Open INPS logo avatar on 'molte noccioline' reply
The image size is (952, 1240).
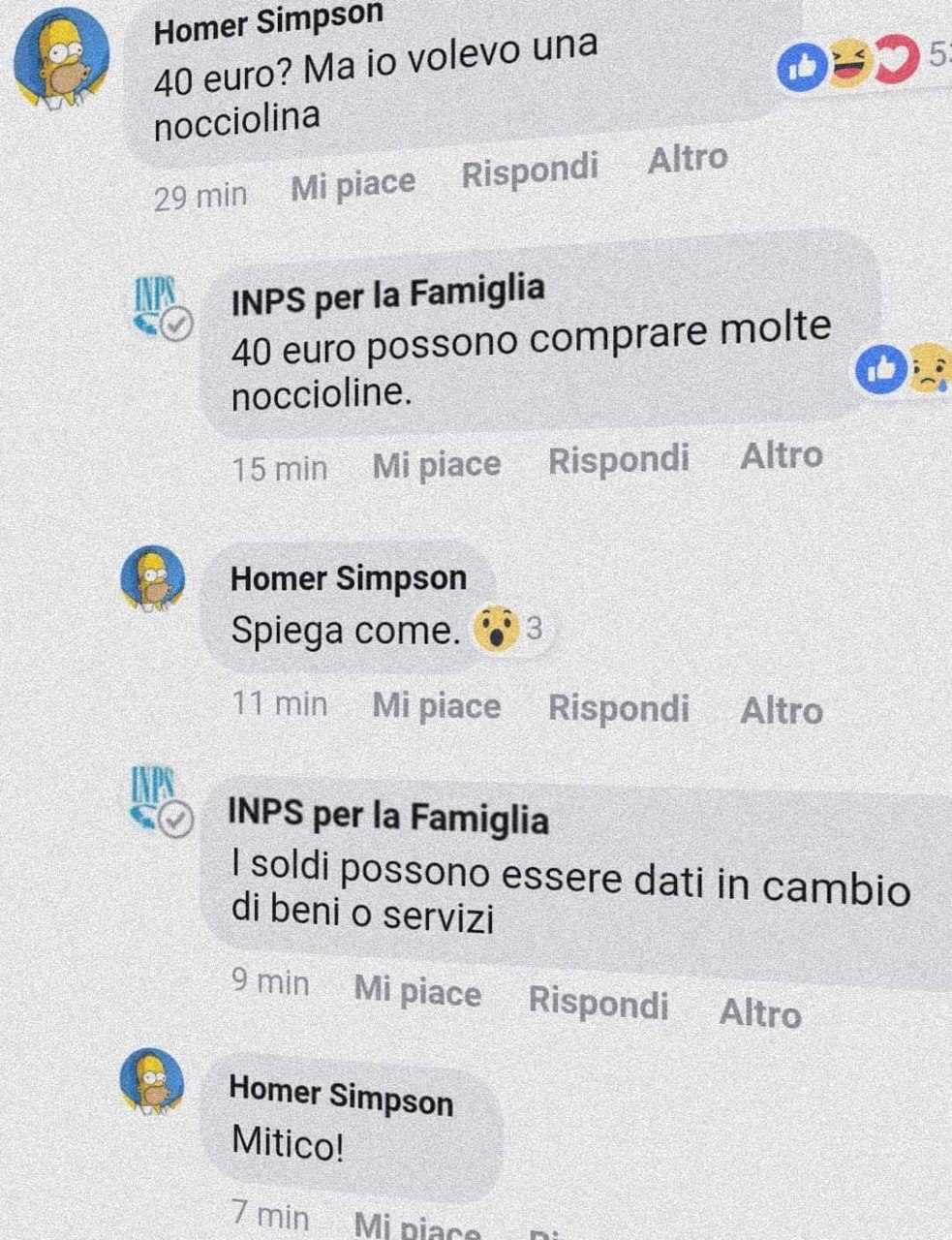(162, 309)
